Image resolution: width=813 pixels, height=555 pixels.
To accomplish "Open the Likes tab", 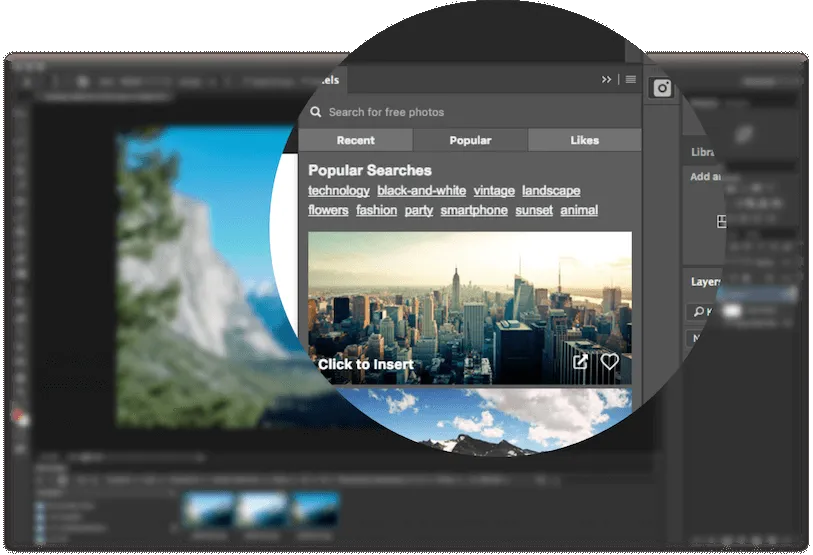I will tap(584, 141).
